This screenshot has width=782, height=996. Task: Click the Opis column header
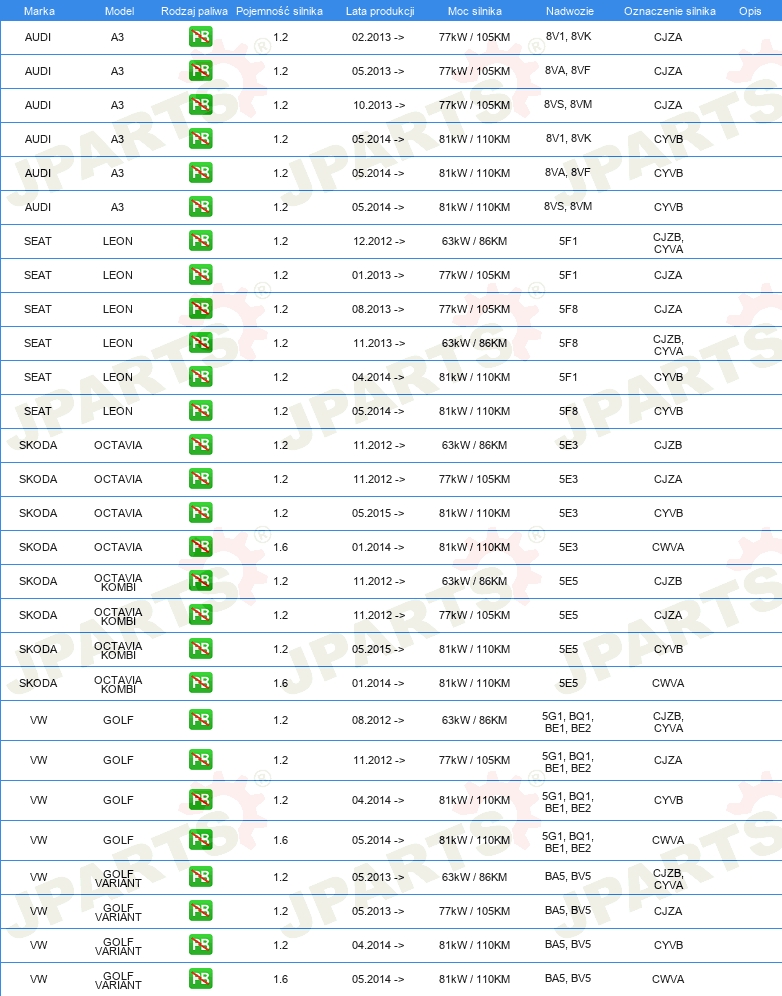pos(750,11)
